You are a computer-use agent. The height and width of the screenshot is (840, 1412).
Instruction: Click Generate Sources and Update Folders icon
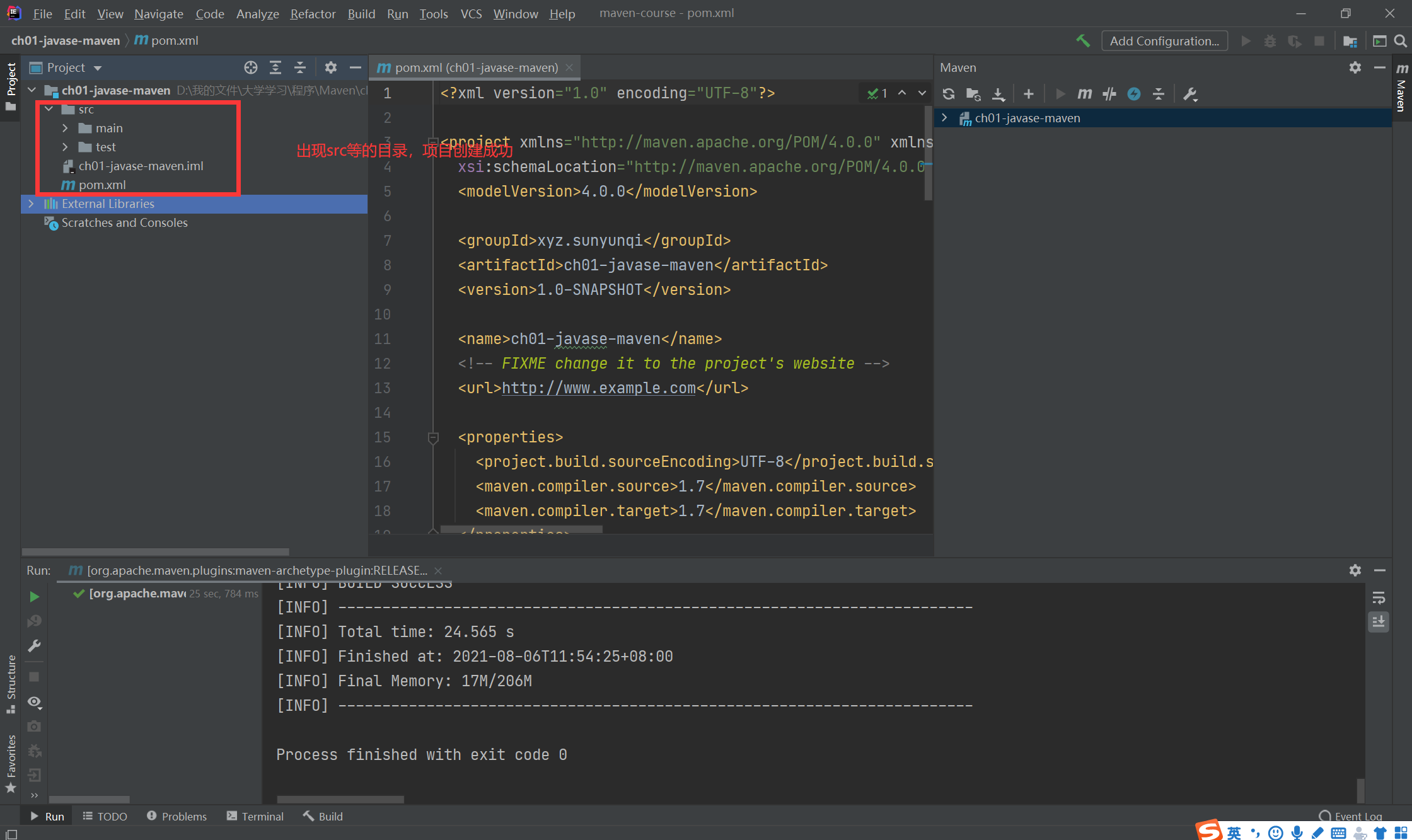[x=973, y=94]
